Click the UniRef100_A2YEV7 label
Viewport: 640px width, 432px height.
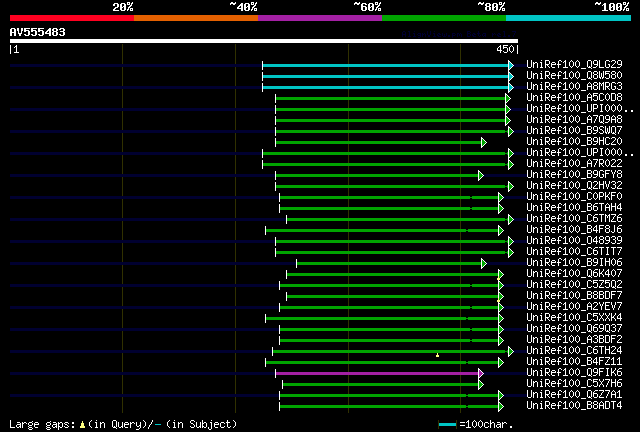tap(574, 307)
